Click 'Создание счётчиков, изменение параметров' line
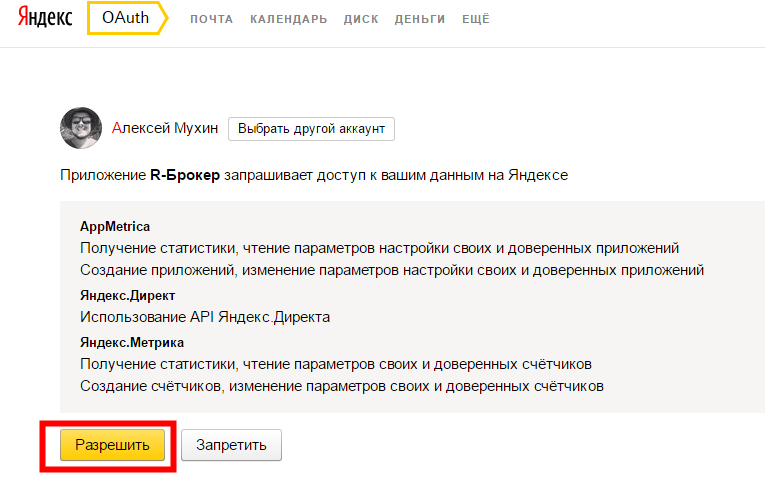 [342, 386]
